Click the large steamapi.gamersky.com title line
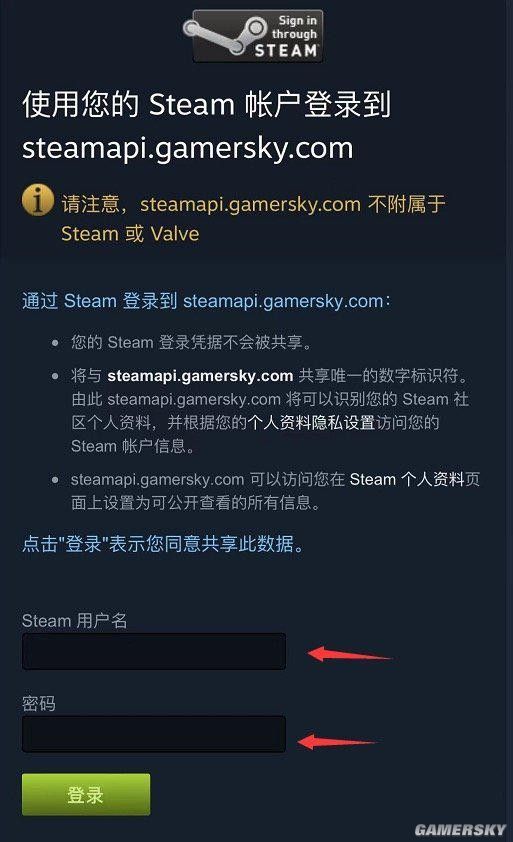Viewport: 513px width, 842px height. coord(187,148)
